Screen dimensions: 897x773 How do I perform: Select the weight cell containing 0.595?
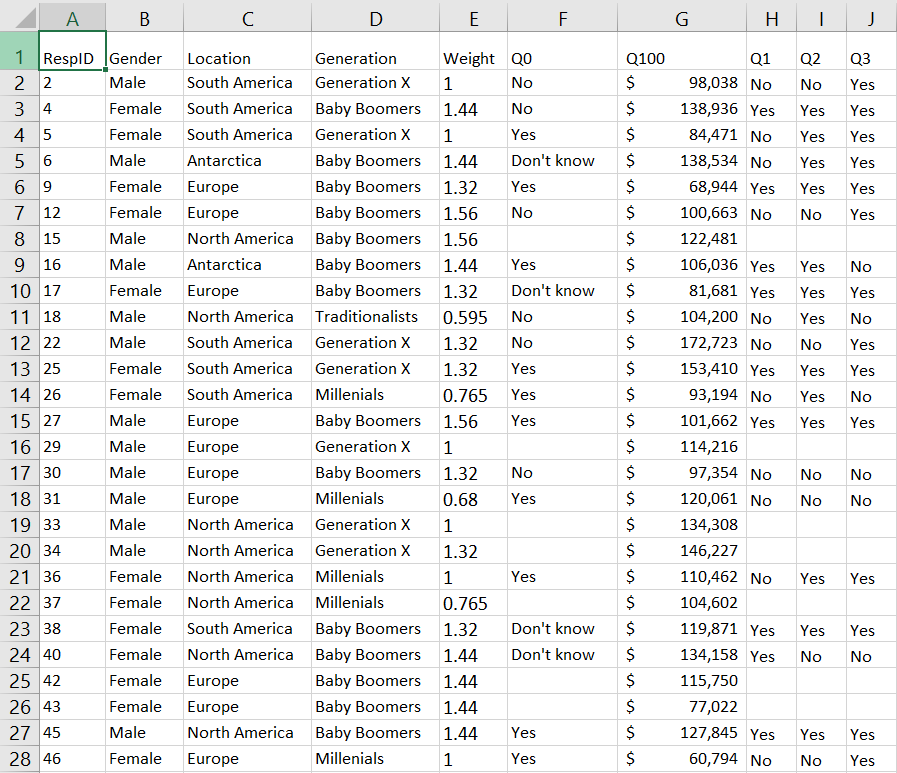click(472, 317)
